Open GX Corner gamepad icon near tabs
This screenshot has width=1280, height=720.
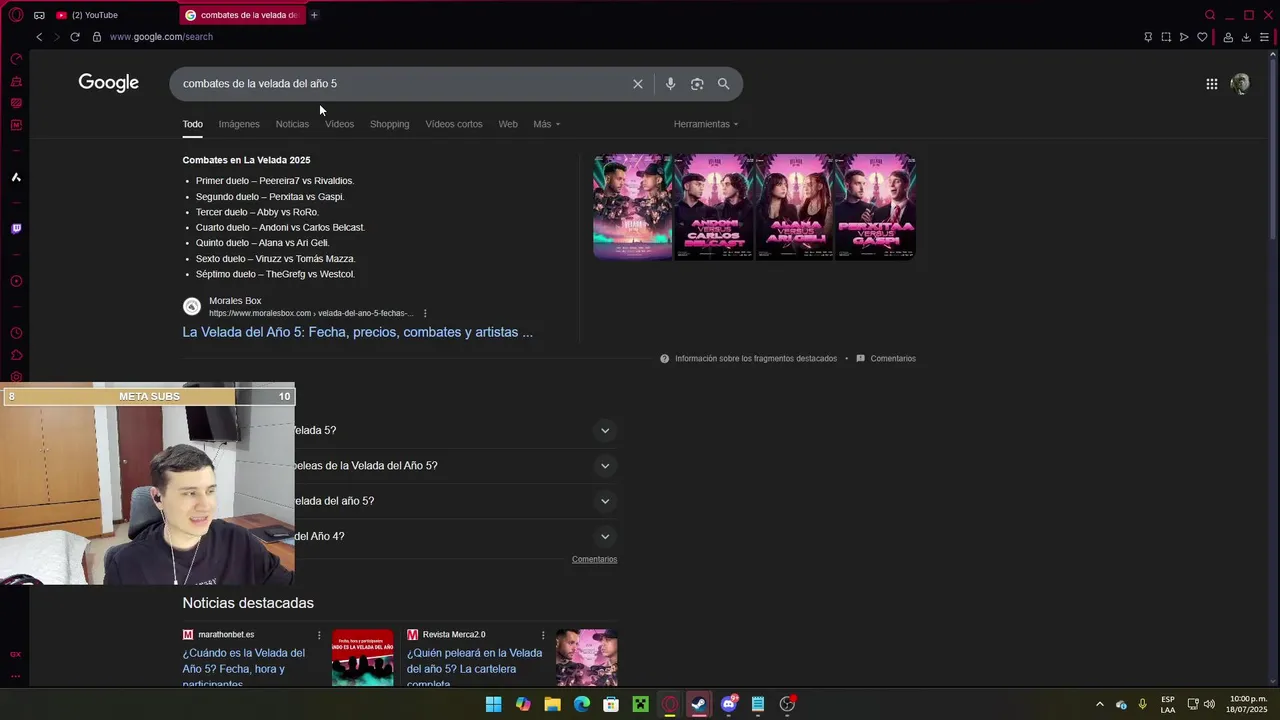pyautogui.click(x=39, y=15)
